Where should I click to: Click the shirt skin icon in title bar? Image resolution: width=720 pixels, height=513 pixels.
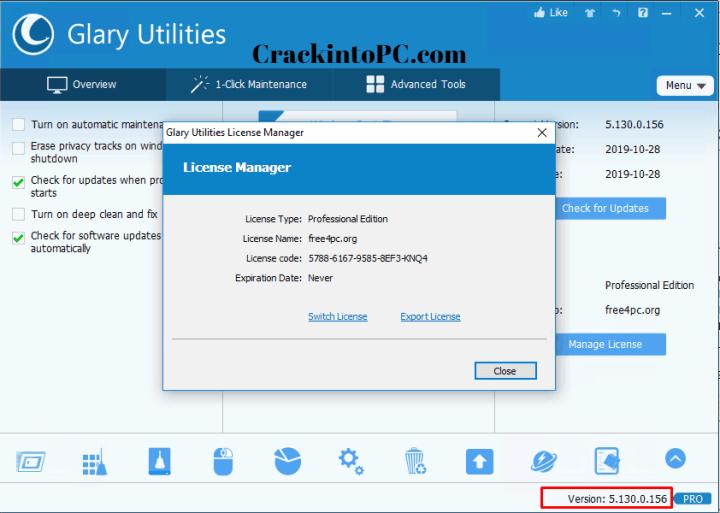click(x=590, y=13)
